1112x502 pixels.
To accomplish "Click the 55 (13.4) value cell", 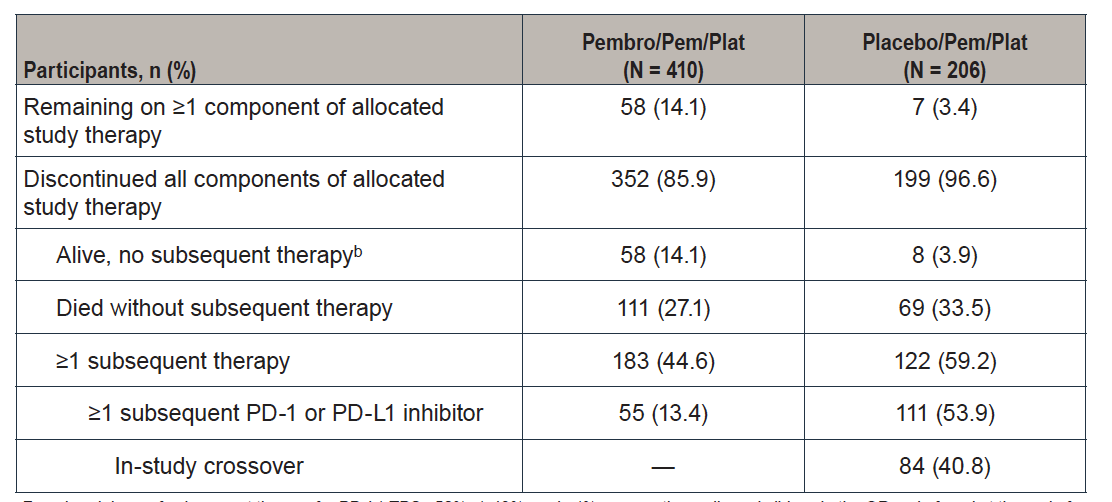I will coord(664,413).
